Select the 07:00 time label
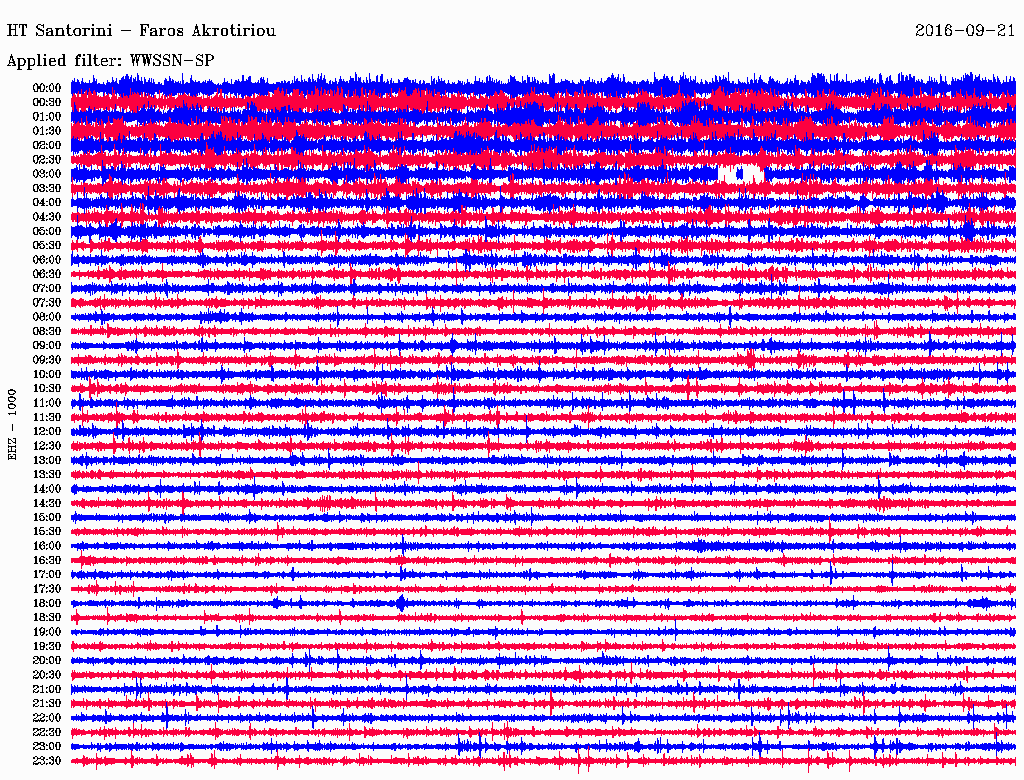Viewport: 1024px width, 780px height. pyautogui.click(x=46, y=288)
